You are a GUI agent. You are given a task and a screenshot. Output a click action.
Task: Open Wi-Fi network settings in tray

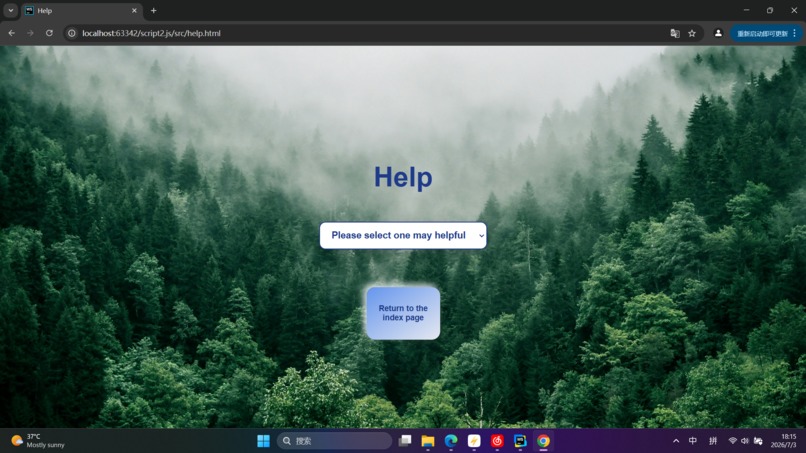point(732,441)
